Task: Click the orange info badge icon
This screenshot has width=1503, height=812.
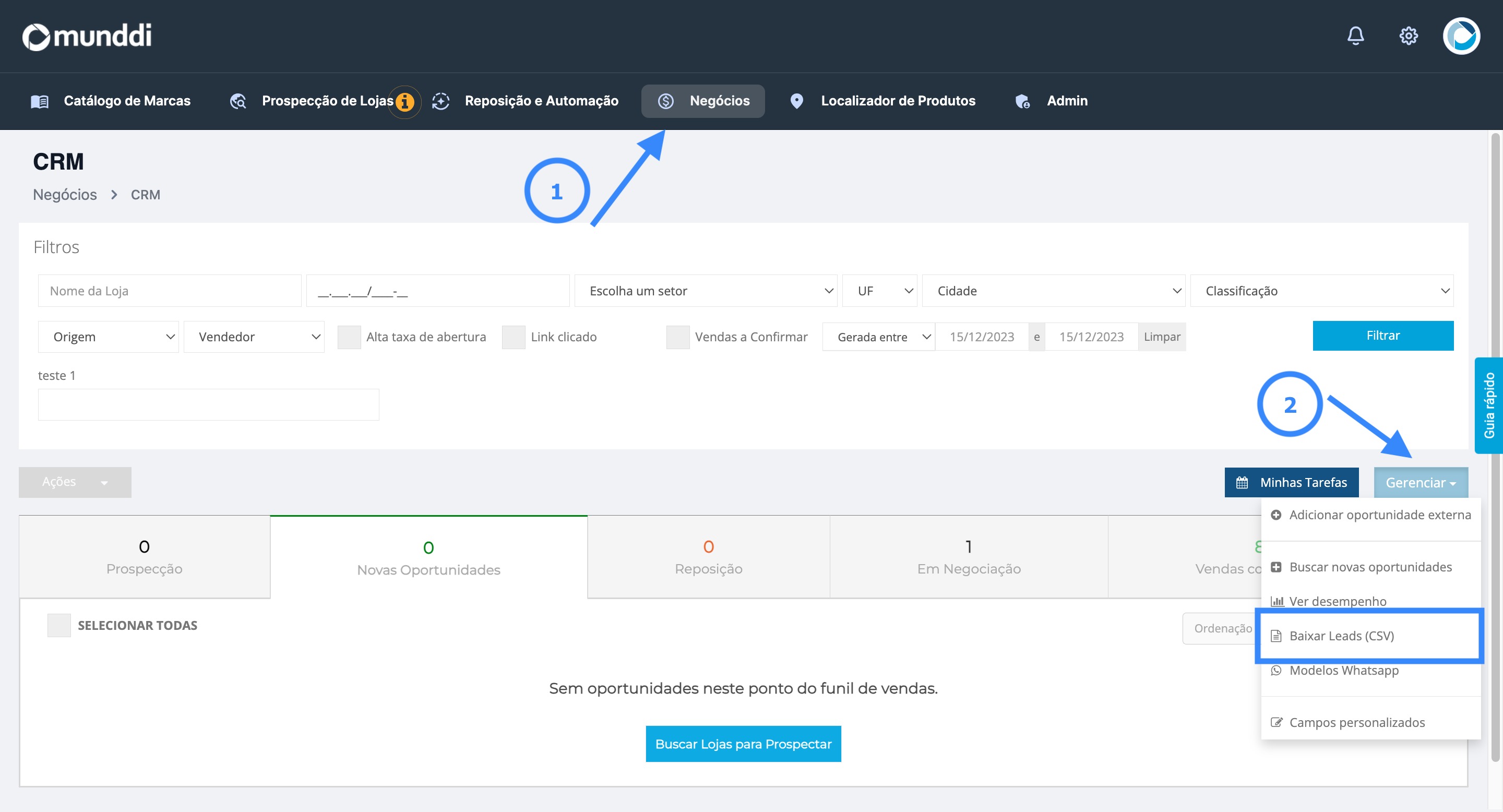Action: pyautogui.click(x=404, y=102)
